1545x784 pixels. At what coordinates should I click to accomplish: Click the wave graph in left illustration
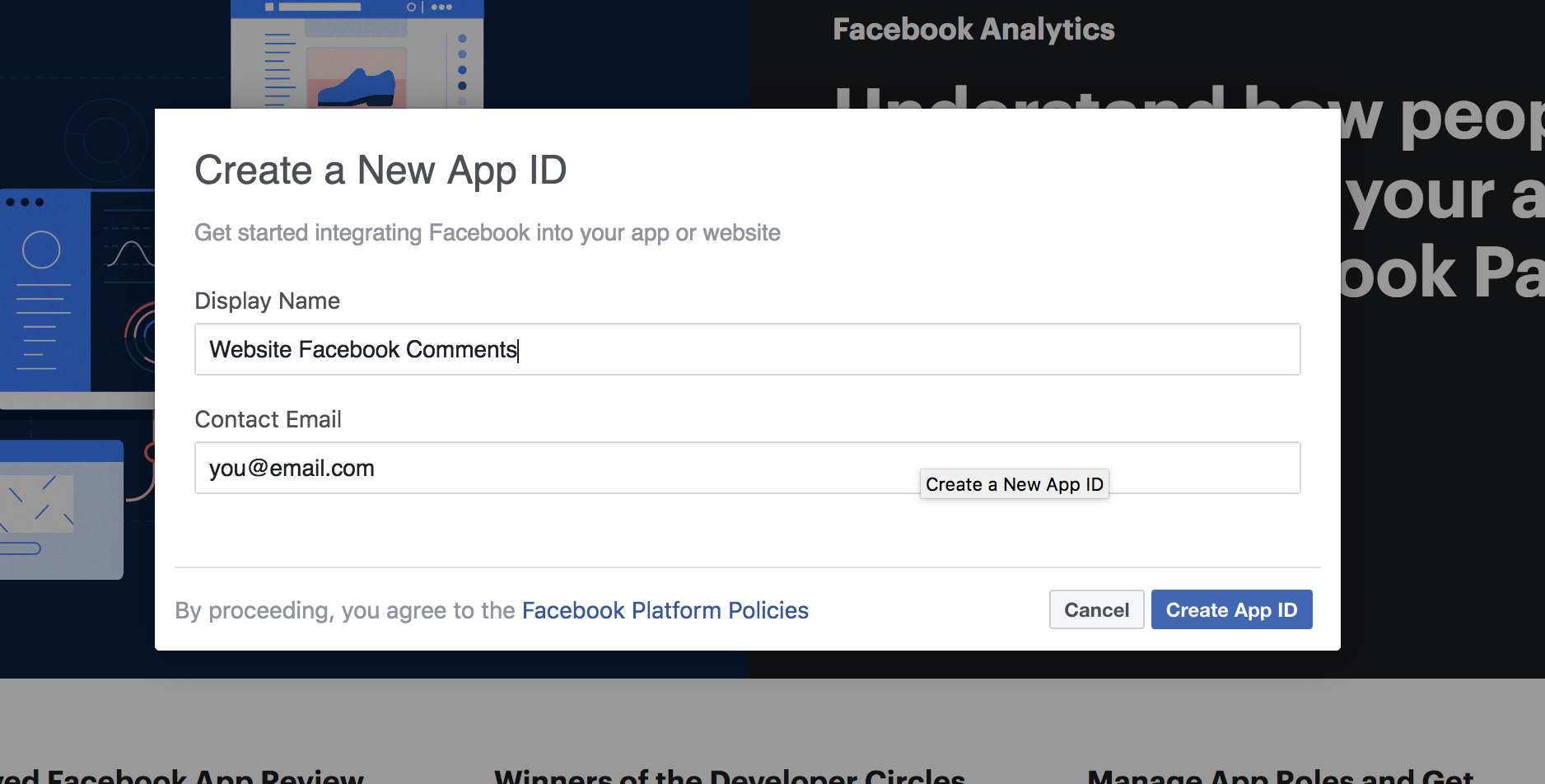pos(130,253)
